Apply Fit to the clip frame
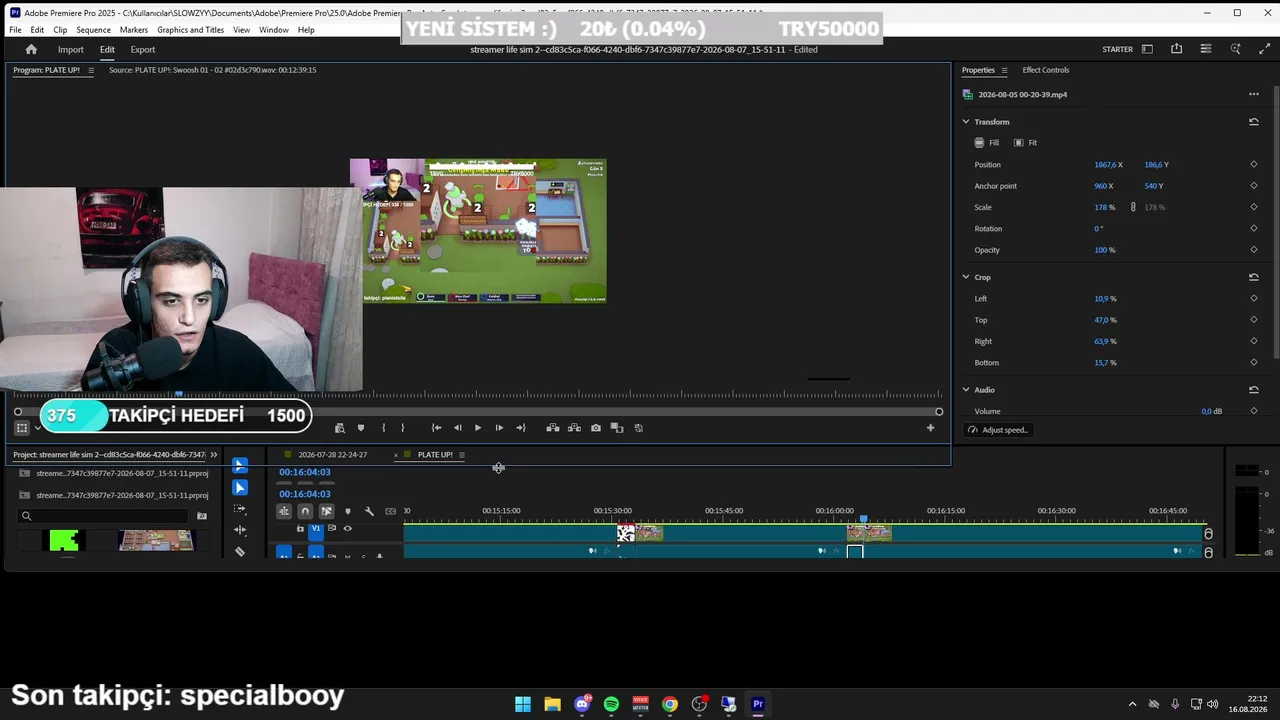The image size is (1280, 720). point(1025,143)
